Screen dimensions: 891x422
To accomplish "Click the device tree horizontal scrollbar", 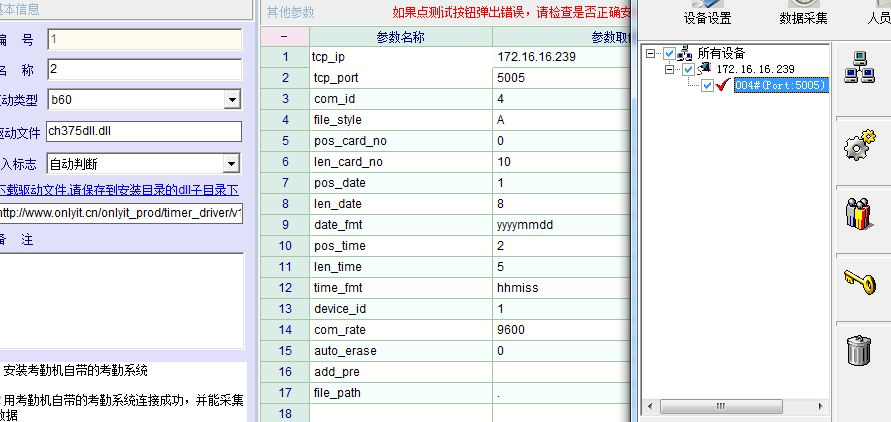I will point(737,407).
